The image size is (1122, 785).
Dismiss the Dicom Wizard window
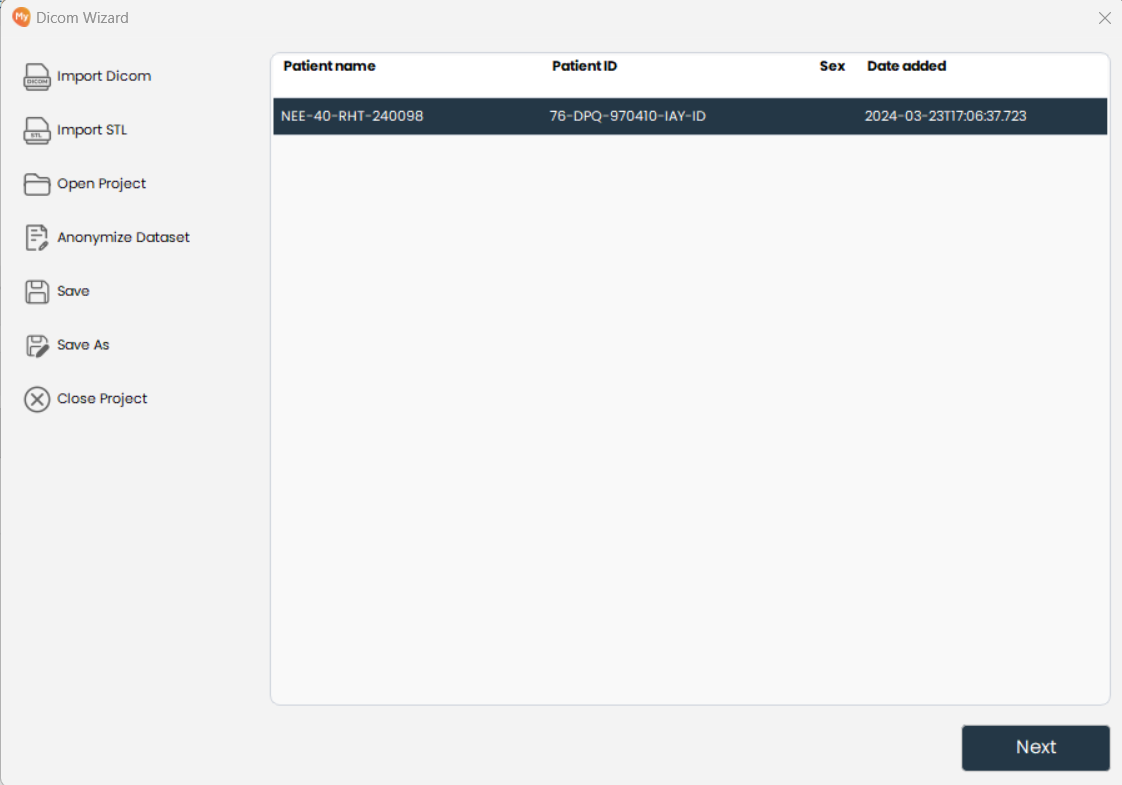tap(1104, 18)
